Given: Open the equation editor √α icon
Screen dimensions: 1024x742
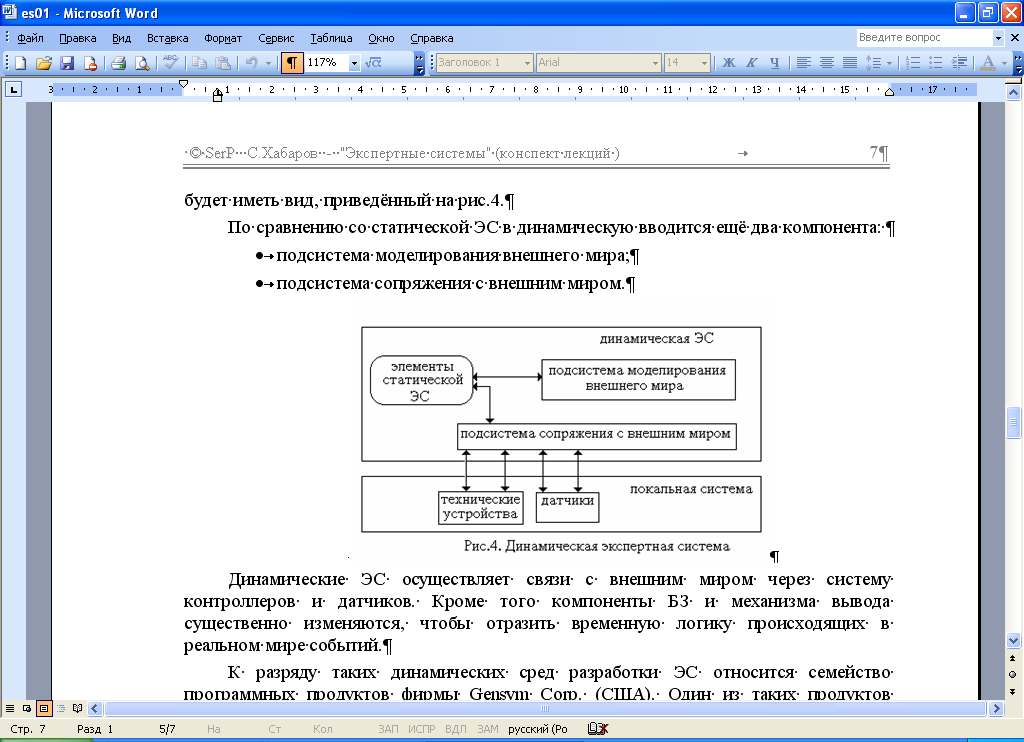Looking at the screenshot, I should coord(373,63).
